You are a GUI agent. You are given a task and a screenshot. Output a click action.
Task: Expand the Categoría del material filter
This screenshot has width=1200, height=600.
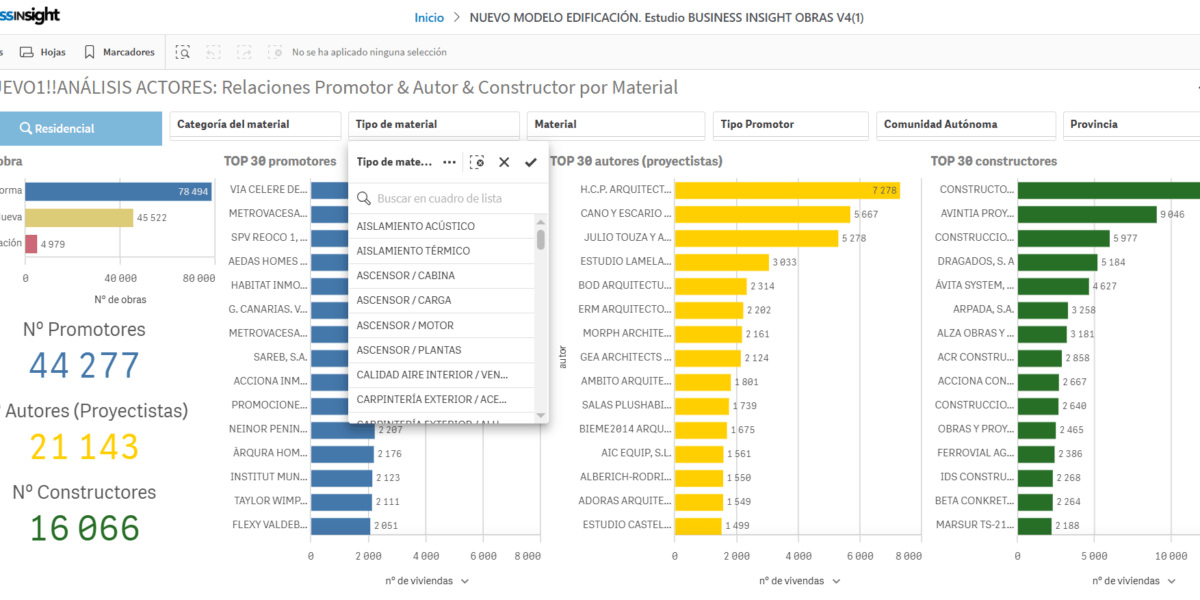[x=255, y=125]
